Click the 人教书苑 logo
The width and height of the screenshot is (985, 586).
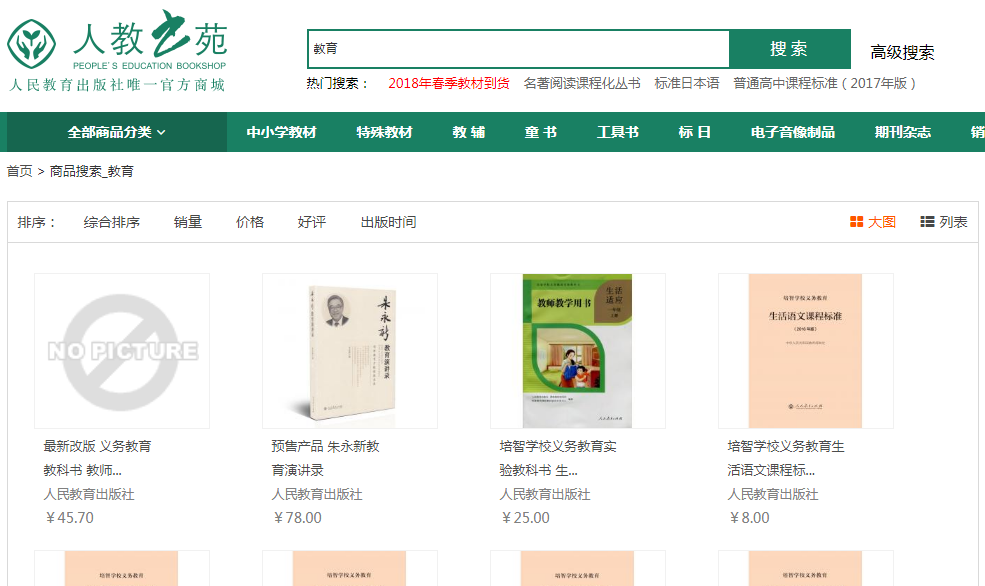[117, 50]
